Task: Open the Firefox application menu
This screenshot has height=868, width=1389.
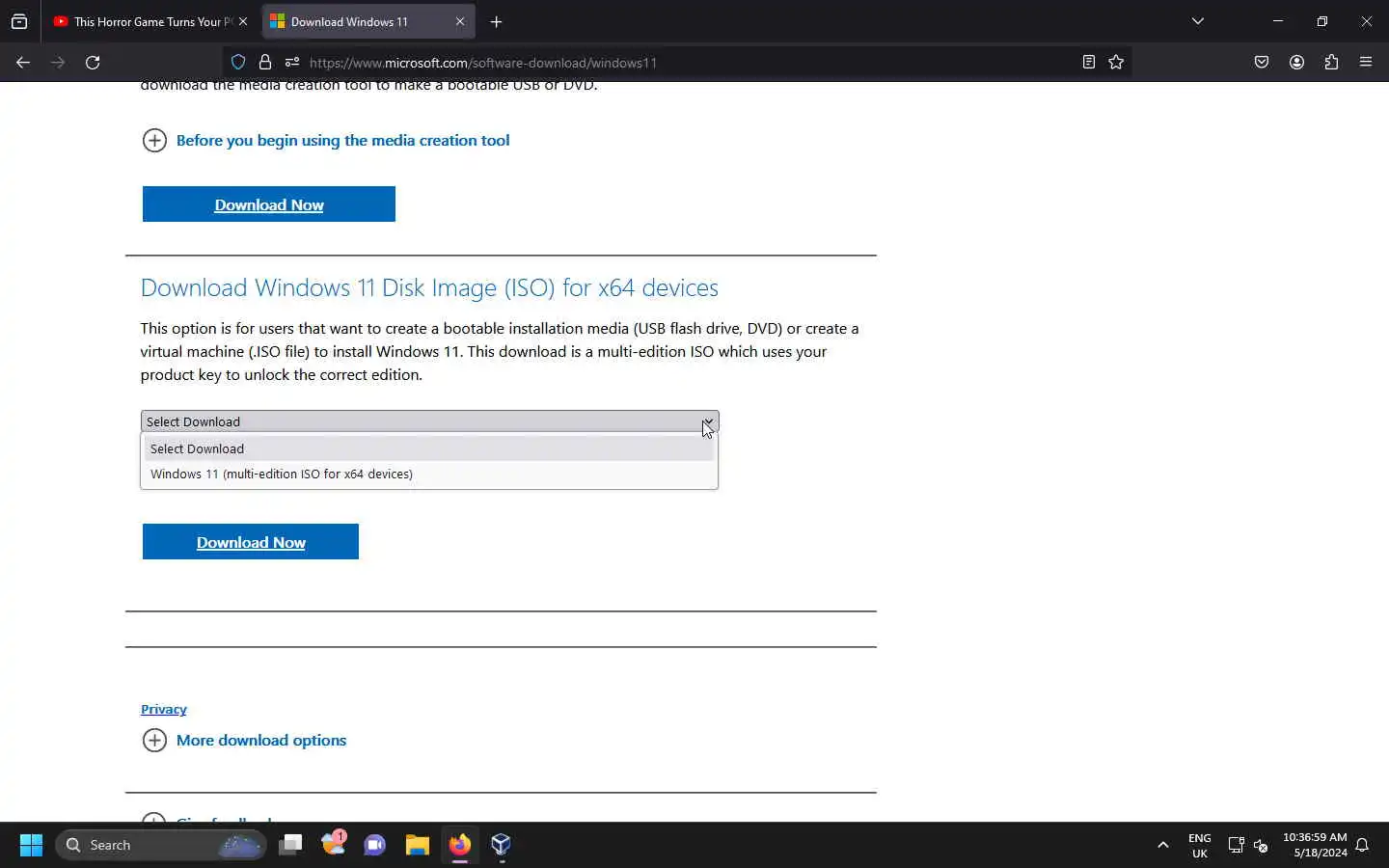Action: pyautogui.click(x=1366, y=63)
